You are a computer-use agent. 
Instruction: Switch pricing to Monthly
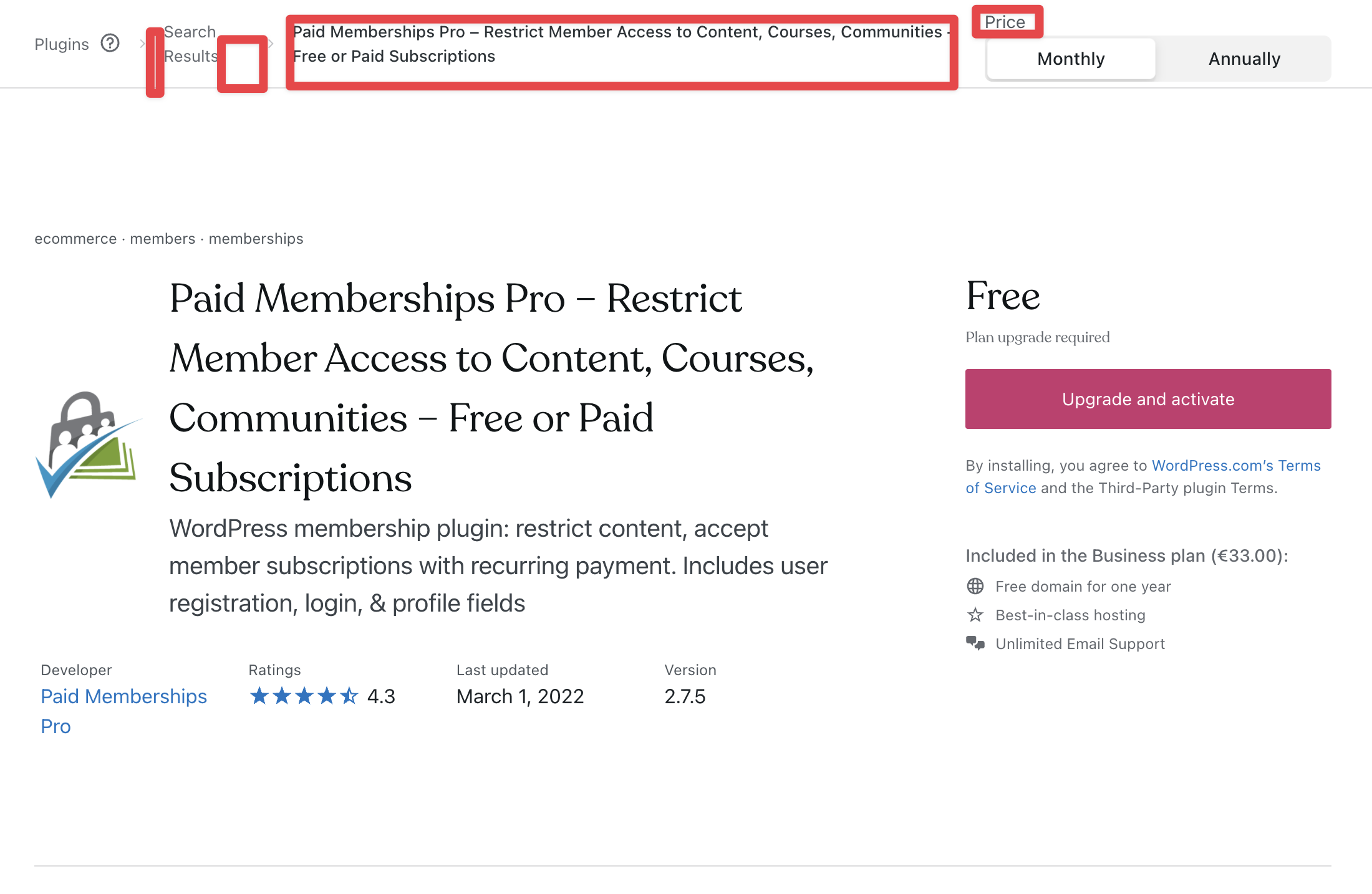[x=1071, y=59]
